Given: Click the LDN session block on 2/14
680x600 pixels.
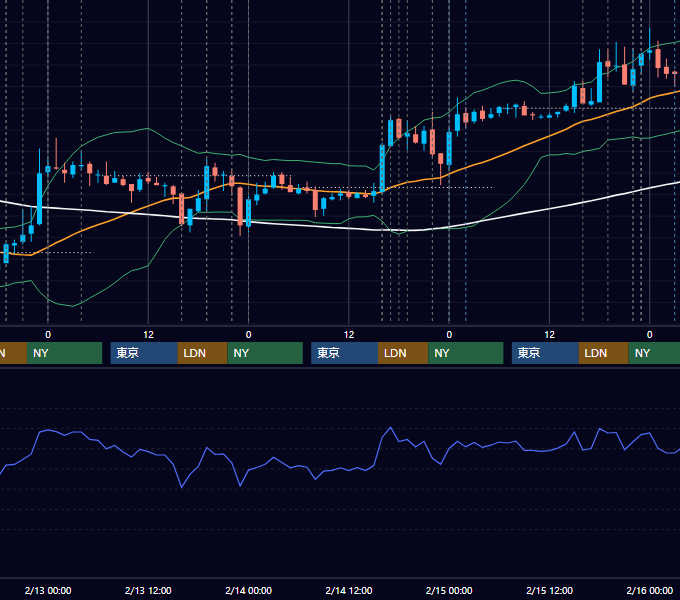Looking at the screenshot, I should [403, 353].
